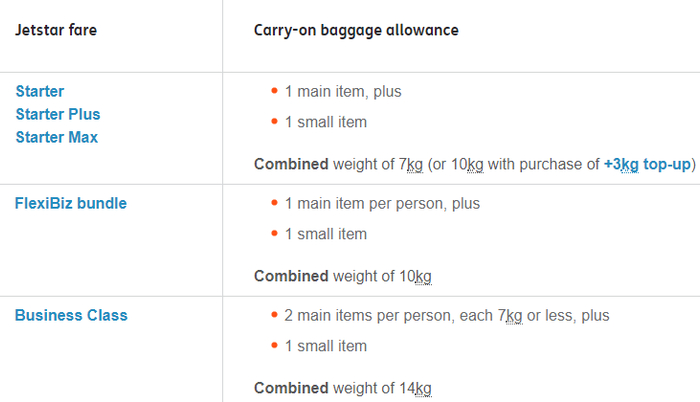Click '1 small item' in FlexiBiz row
This screenshot has height=402, width=700.
(325, 234)
